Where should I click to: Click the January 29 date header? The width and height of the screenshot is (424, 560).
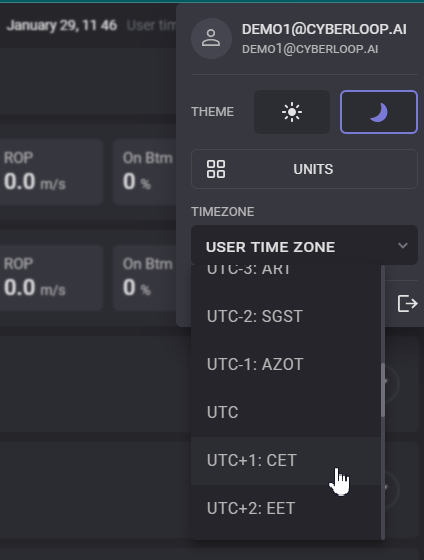coord(62,25)
